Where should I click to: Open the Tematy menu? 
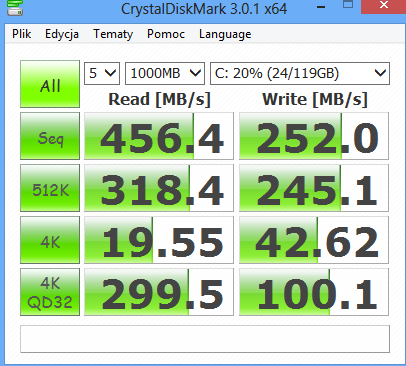click(x=113, y=34)
